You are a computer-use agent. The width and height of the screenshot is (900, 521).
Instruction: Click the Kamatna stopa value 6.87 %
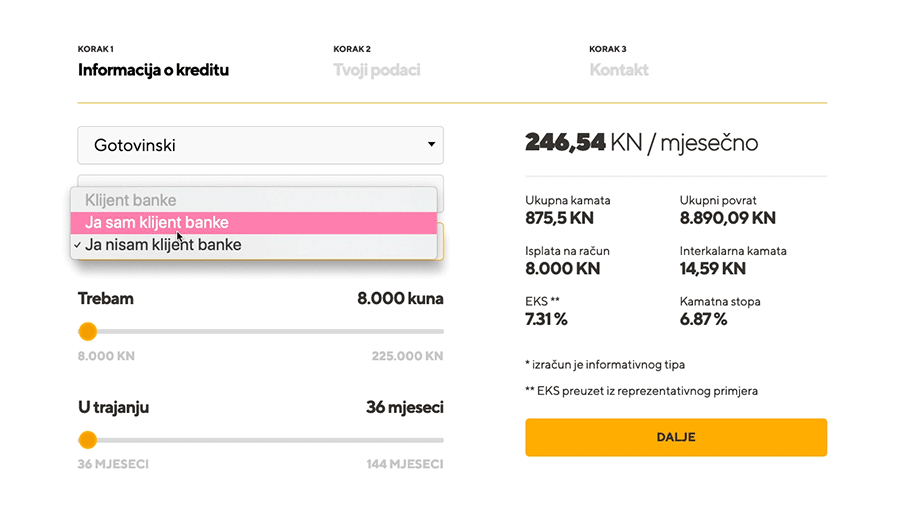pyautogui.click(x=703, y=319)
